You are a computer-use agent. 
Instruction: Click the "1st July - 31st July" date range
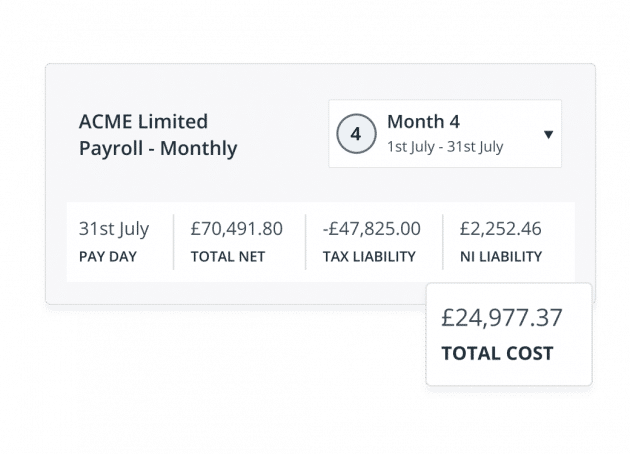point(445,147)
